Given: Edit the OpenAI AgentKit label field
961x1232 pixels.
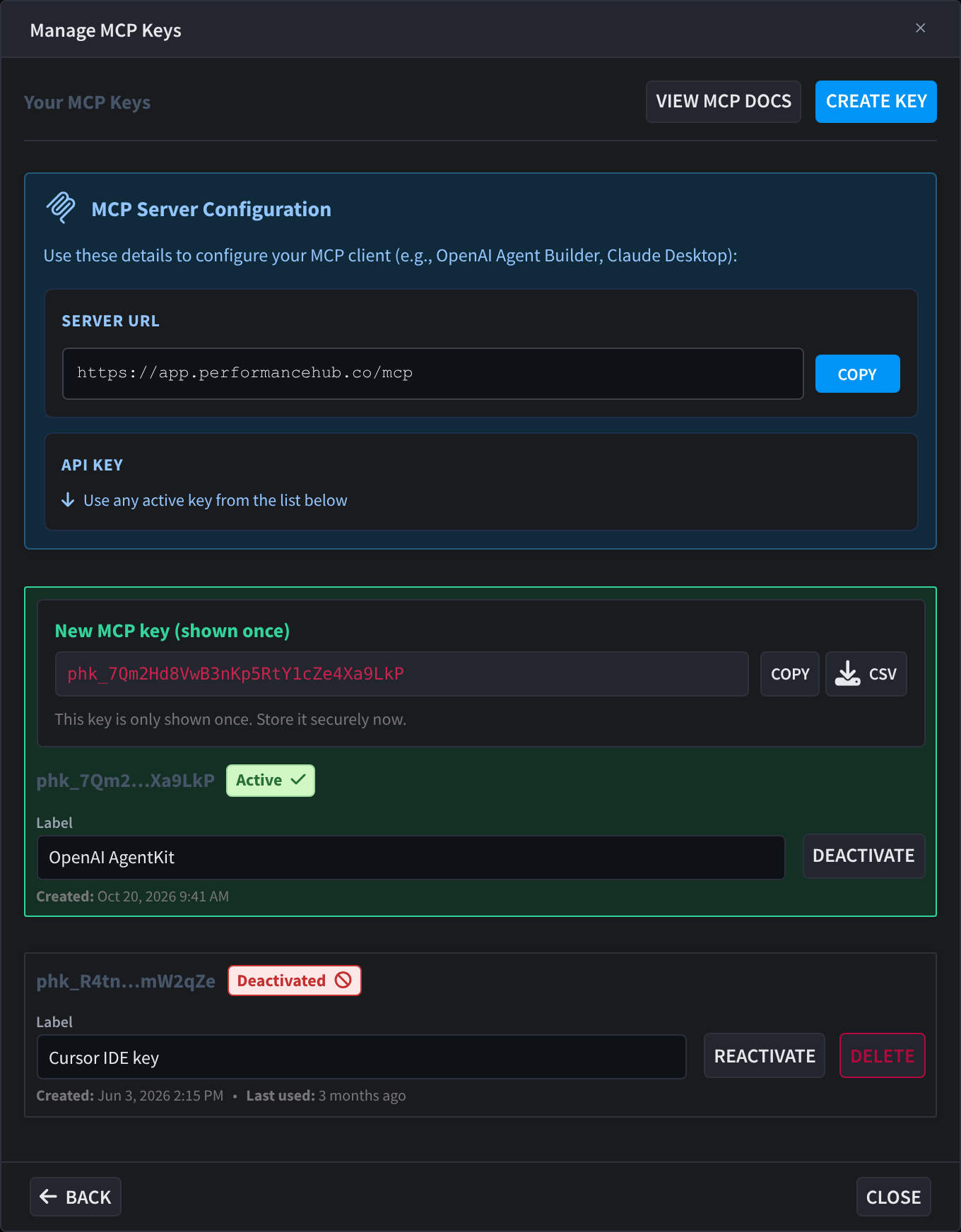Looking at the screenshot, I should click(x=411, y=858).
